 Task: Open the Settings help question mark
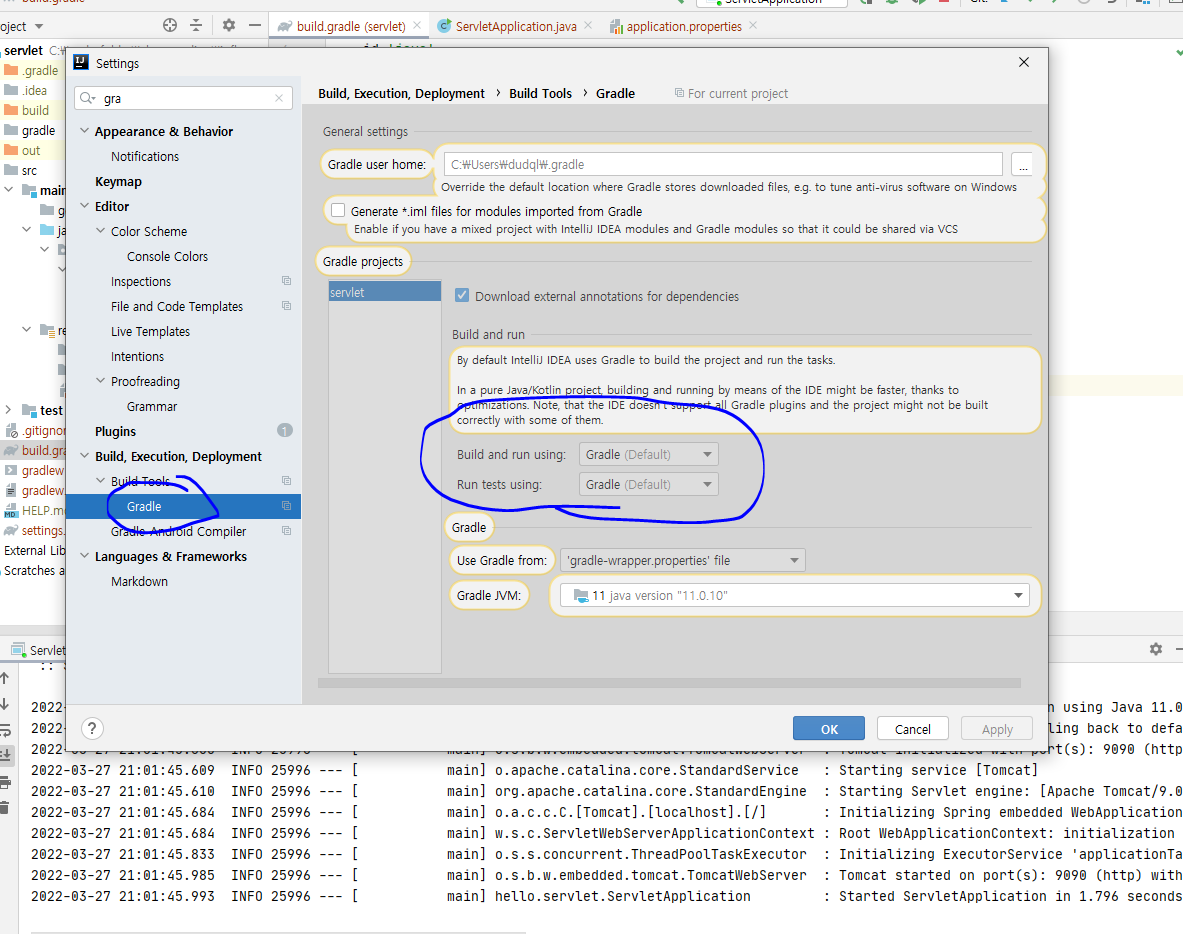(92, 728)
